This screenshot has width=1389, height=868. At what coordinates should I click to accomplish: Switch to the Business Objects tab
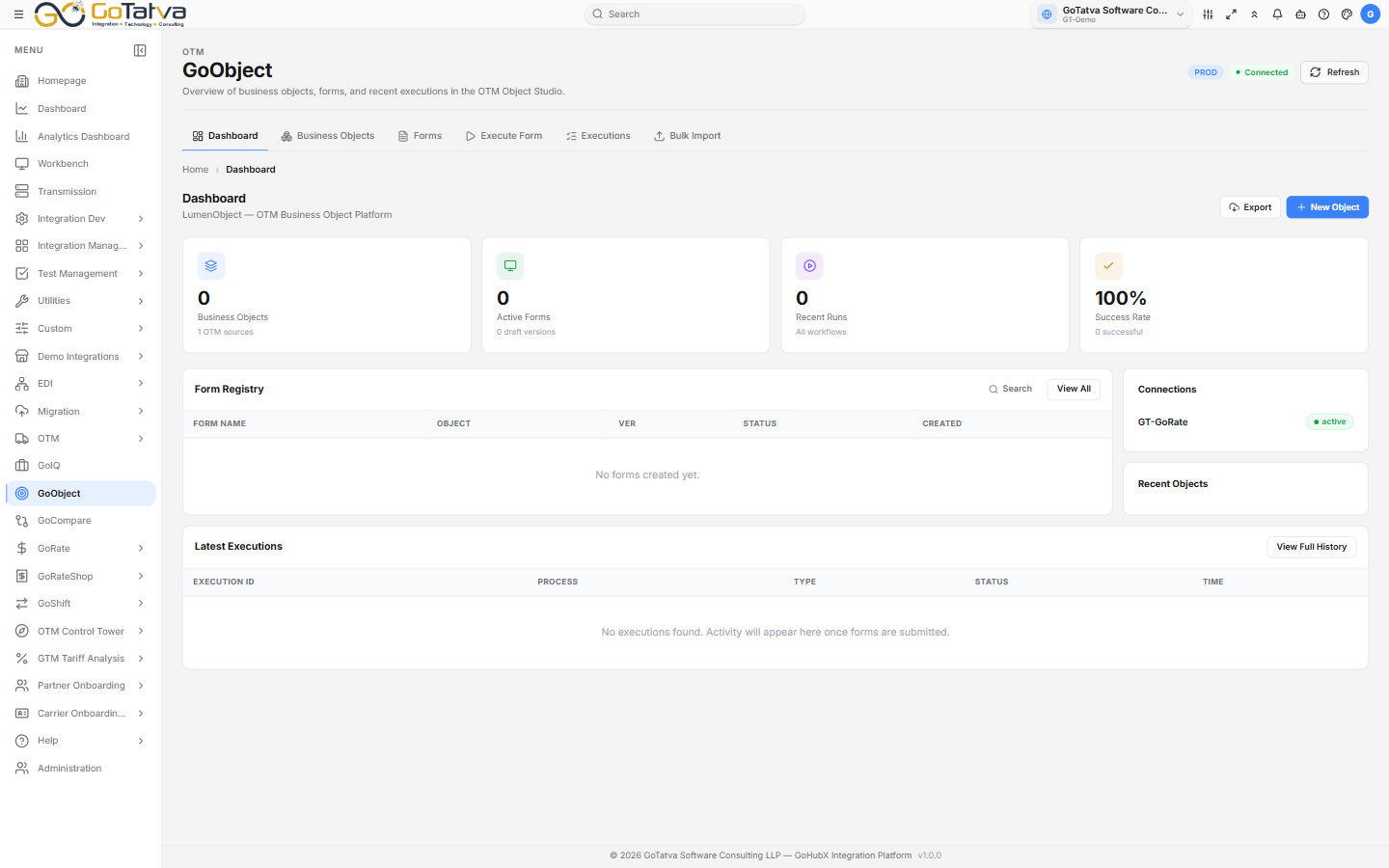tap(328, 136)
